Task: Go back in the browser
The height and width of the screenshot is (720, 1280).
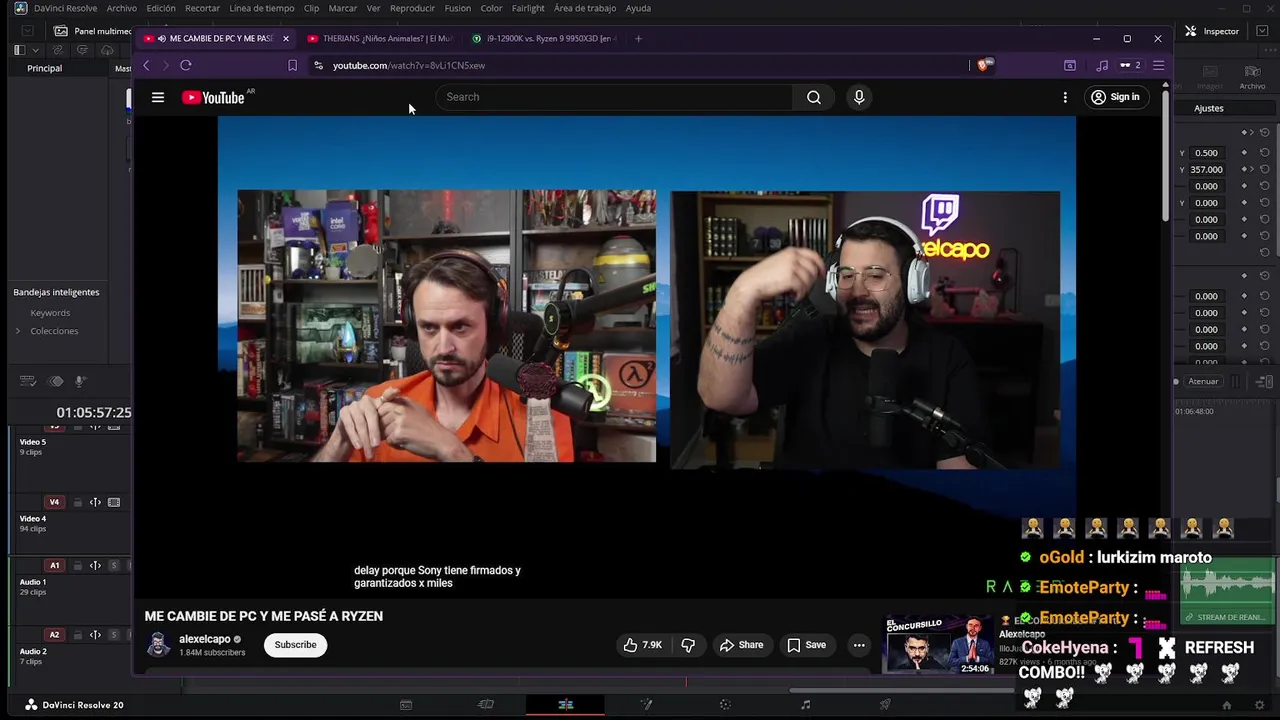Action: tap(146, 65)
